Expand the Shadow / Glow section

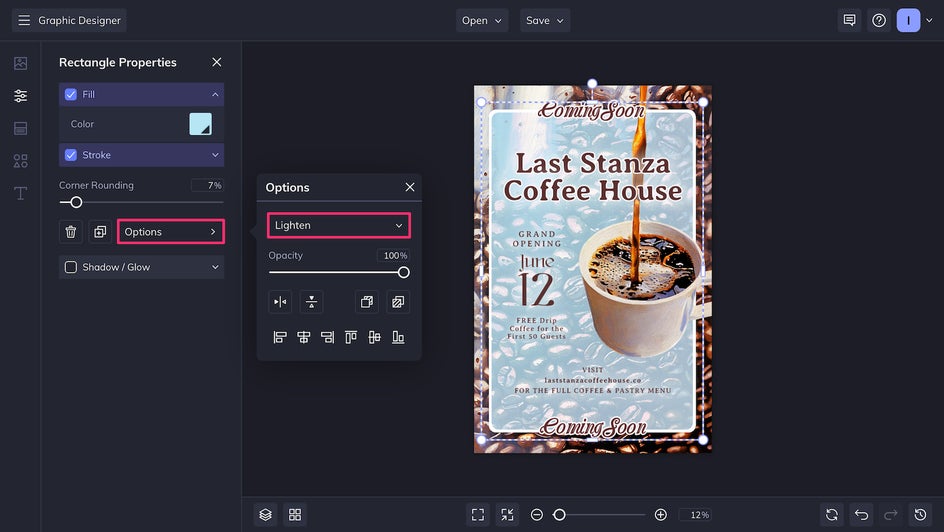point(215,267)
